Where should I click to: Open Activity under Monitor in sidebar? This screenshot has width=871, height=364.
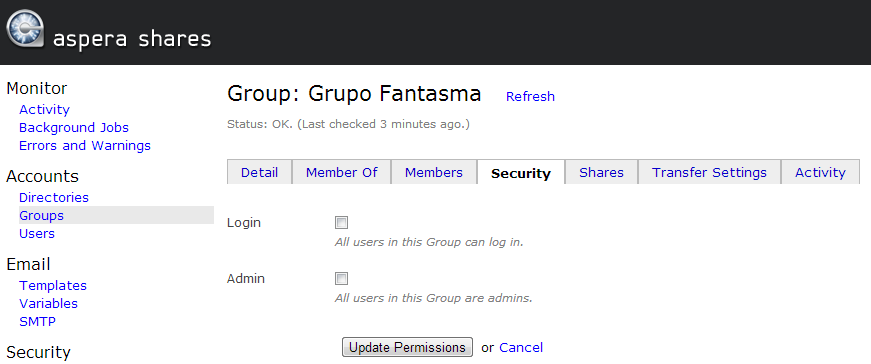(x=44, y=109)
